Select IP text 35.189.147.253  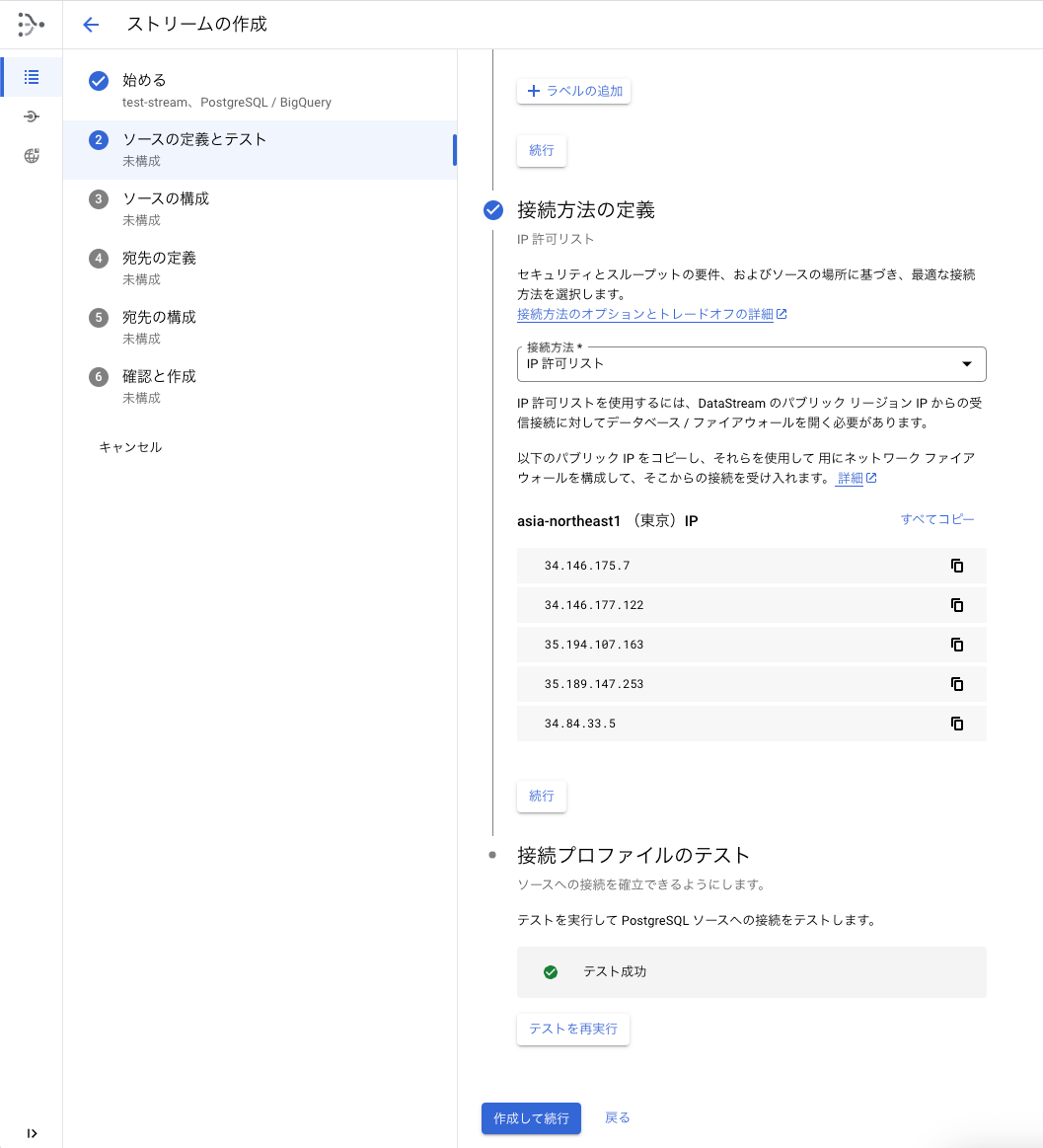594,684
